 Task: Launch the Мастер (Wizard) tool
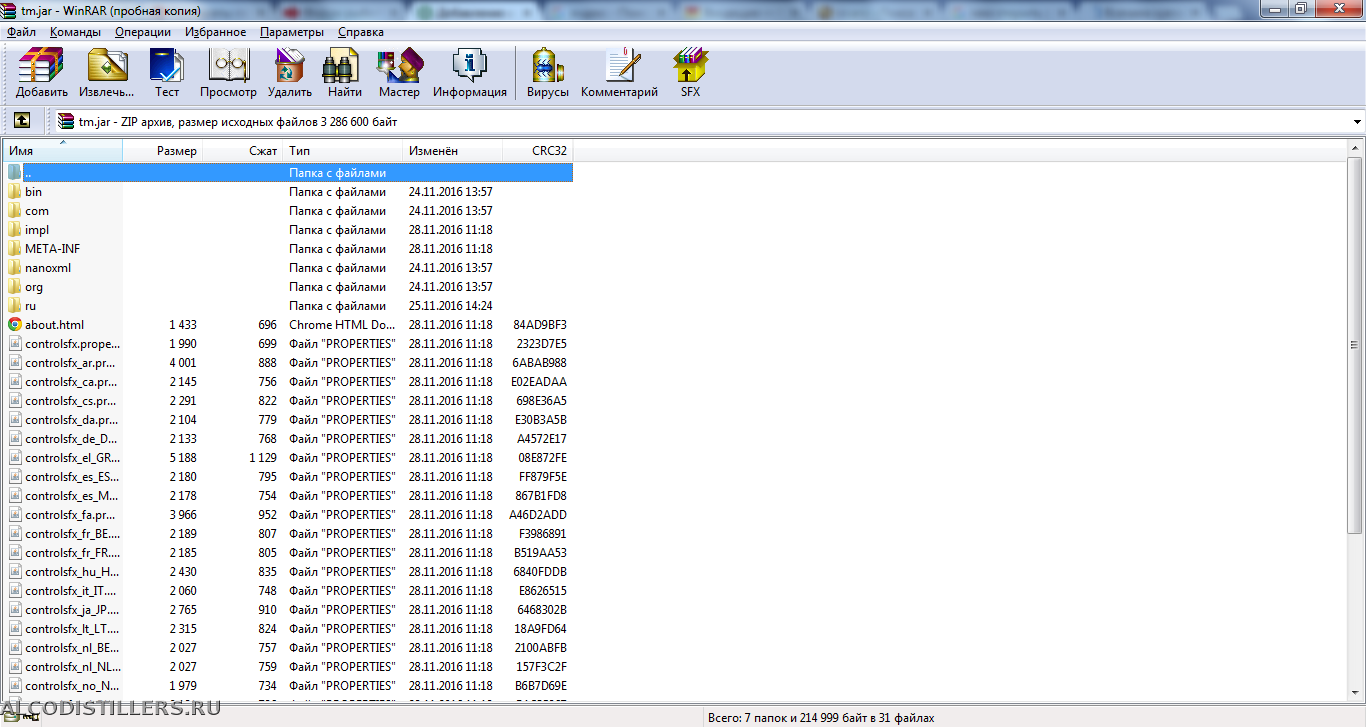(399, 72)
